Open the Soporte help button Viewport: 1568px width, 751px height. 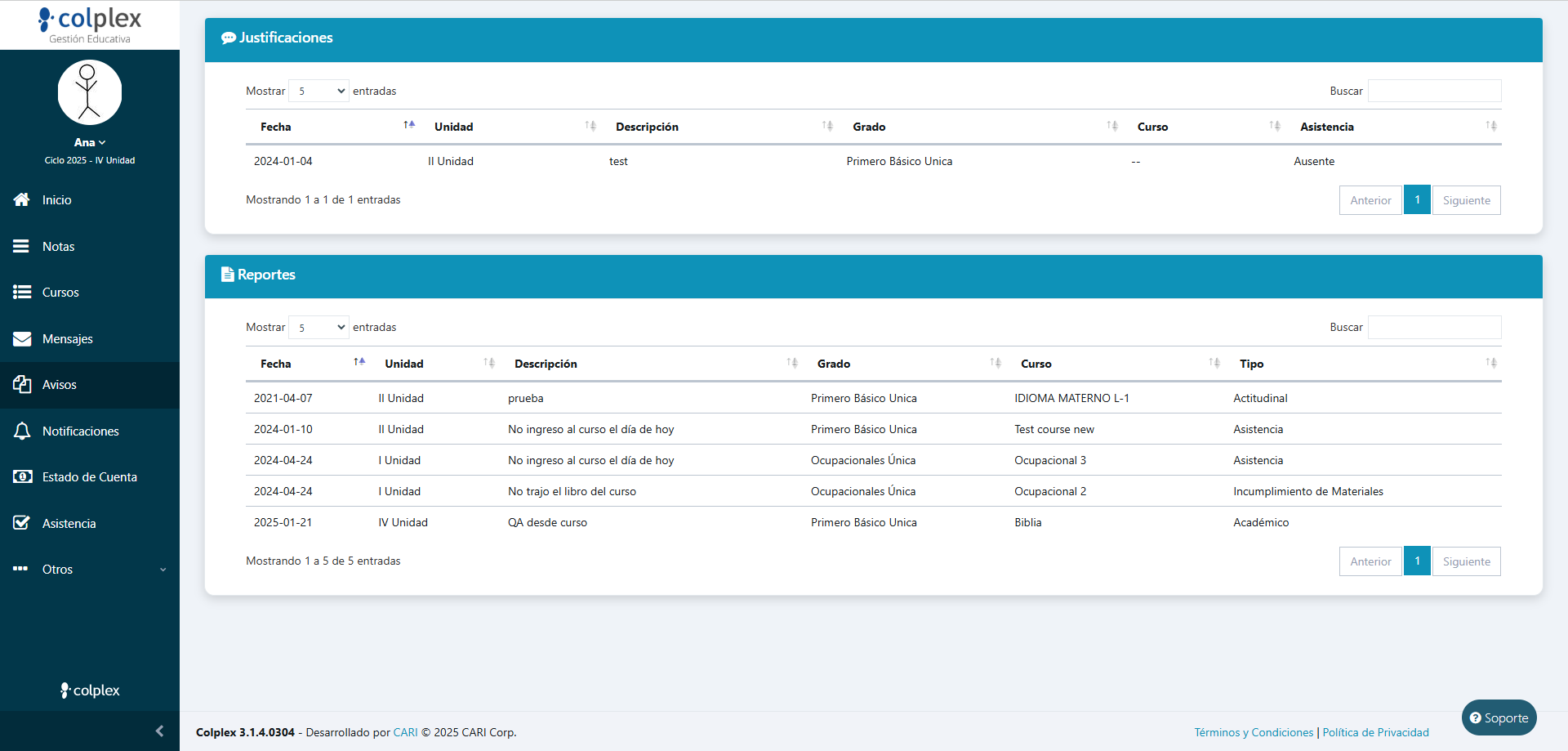(x=1499, y=717)
